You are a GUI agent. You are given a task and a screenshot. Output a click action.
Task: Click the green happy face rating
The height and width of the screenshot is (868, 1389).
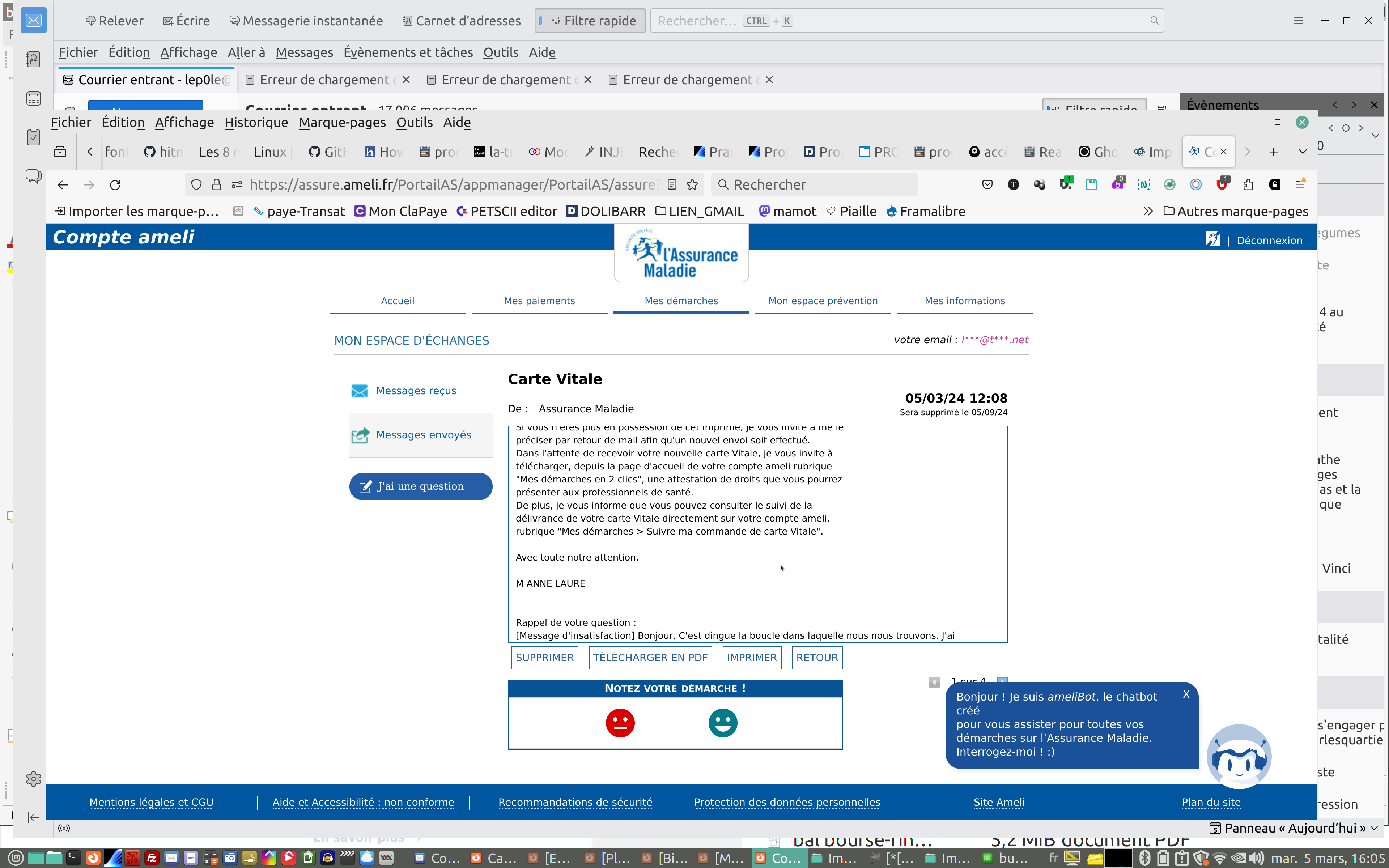tap(723, 723)
